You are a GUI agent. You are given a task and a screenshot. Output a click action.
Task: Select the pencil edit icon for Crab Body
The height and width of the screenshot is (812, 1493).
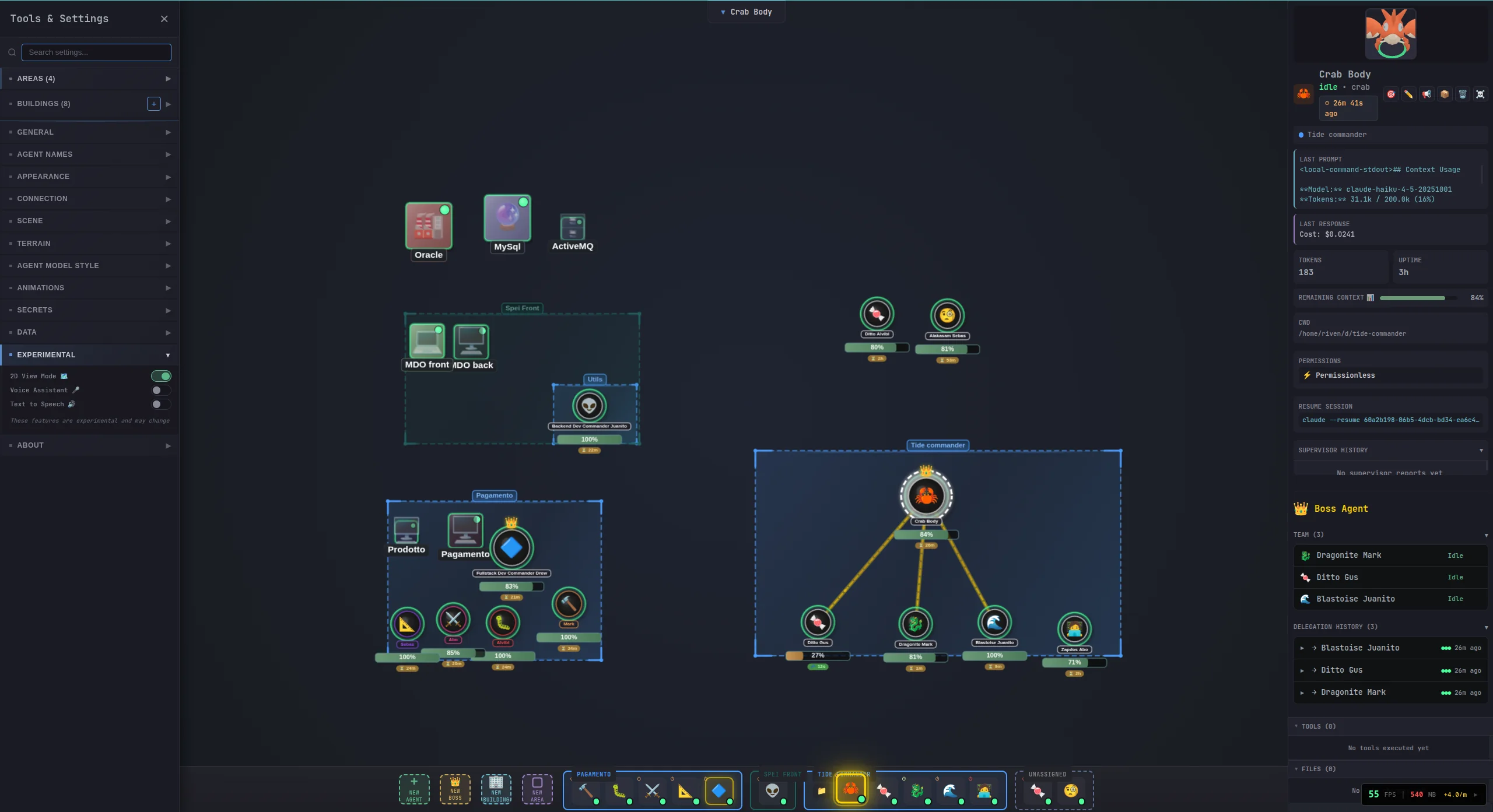coord(1408,94)
